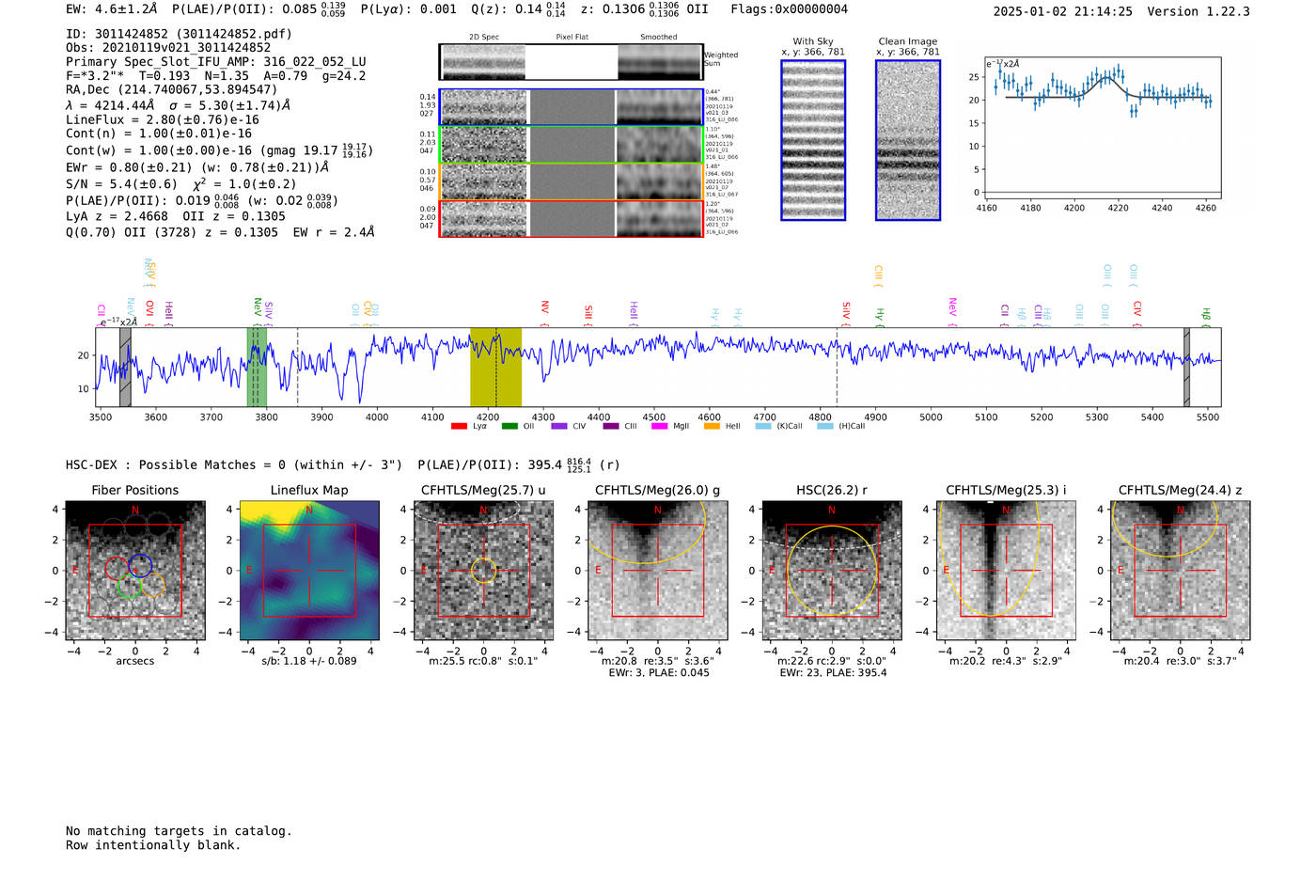Click the (K)CaII legend swatch
The image size is (1316, 896).
(x=763, y=427)
